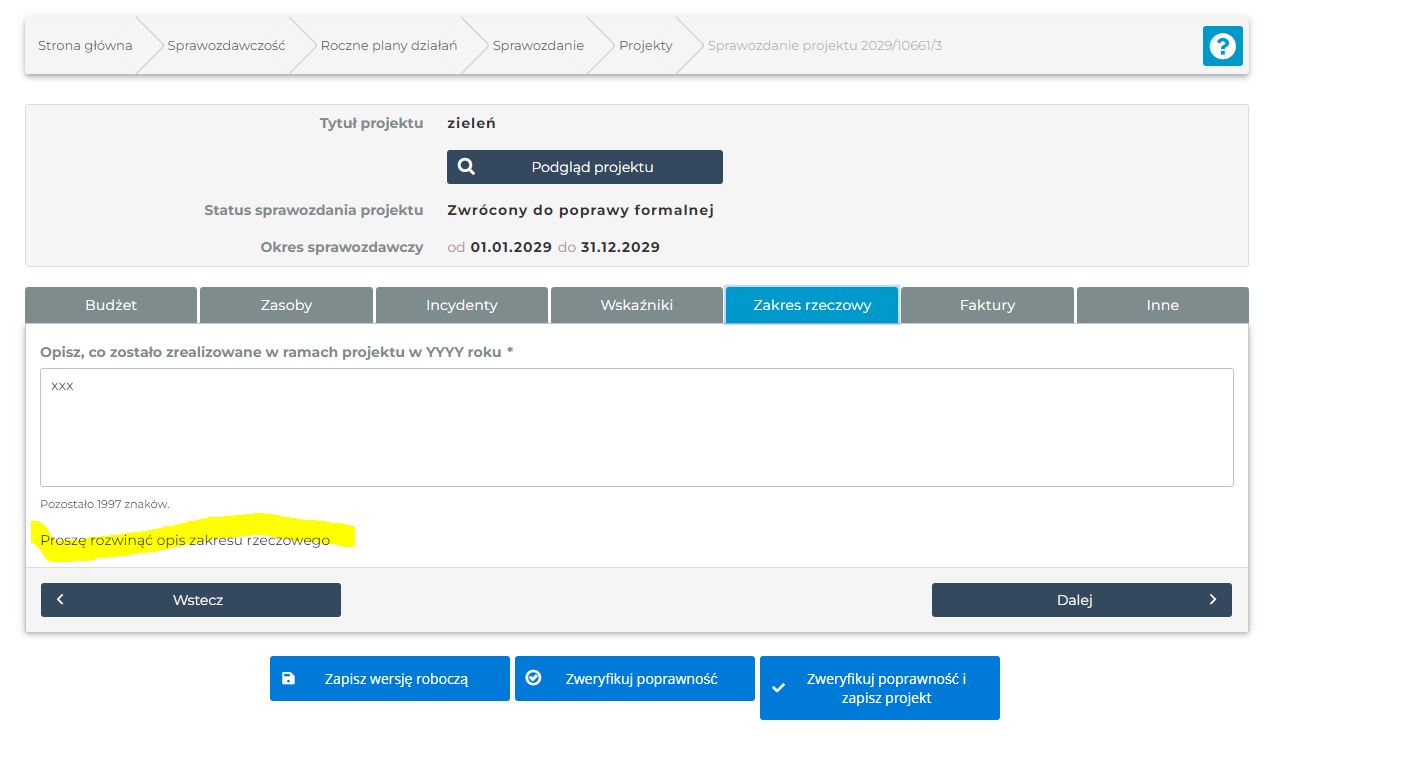Click left chevron on Wstecz button
Viewport: 1406px width, 763px height.
click(61, 600)
